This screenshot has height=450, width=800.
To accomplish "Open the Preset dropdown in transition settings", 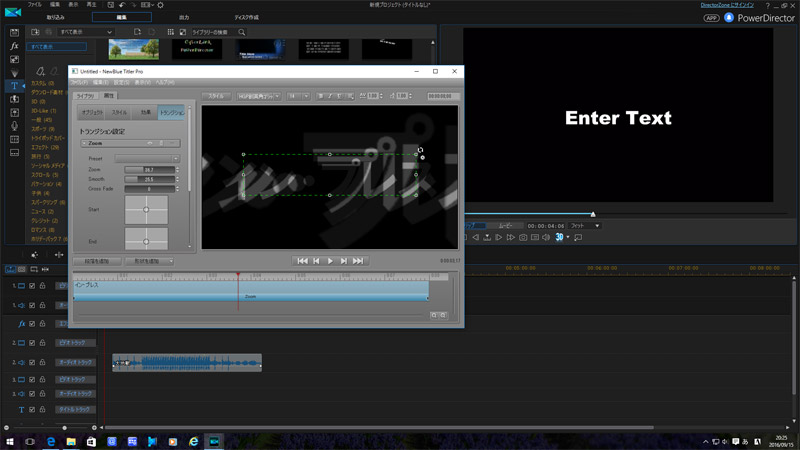I will (147, 158).
